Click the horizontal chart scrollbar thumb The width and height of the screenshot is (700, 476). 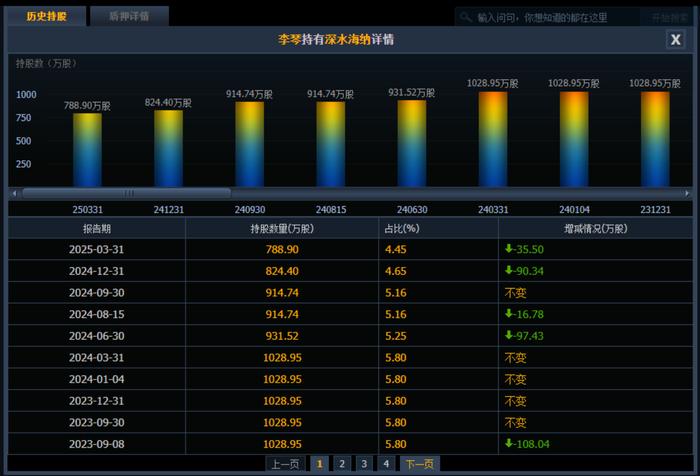pos(127,193)
